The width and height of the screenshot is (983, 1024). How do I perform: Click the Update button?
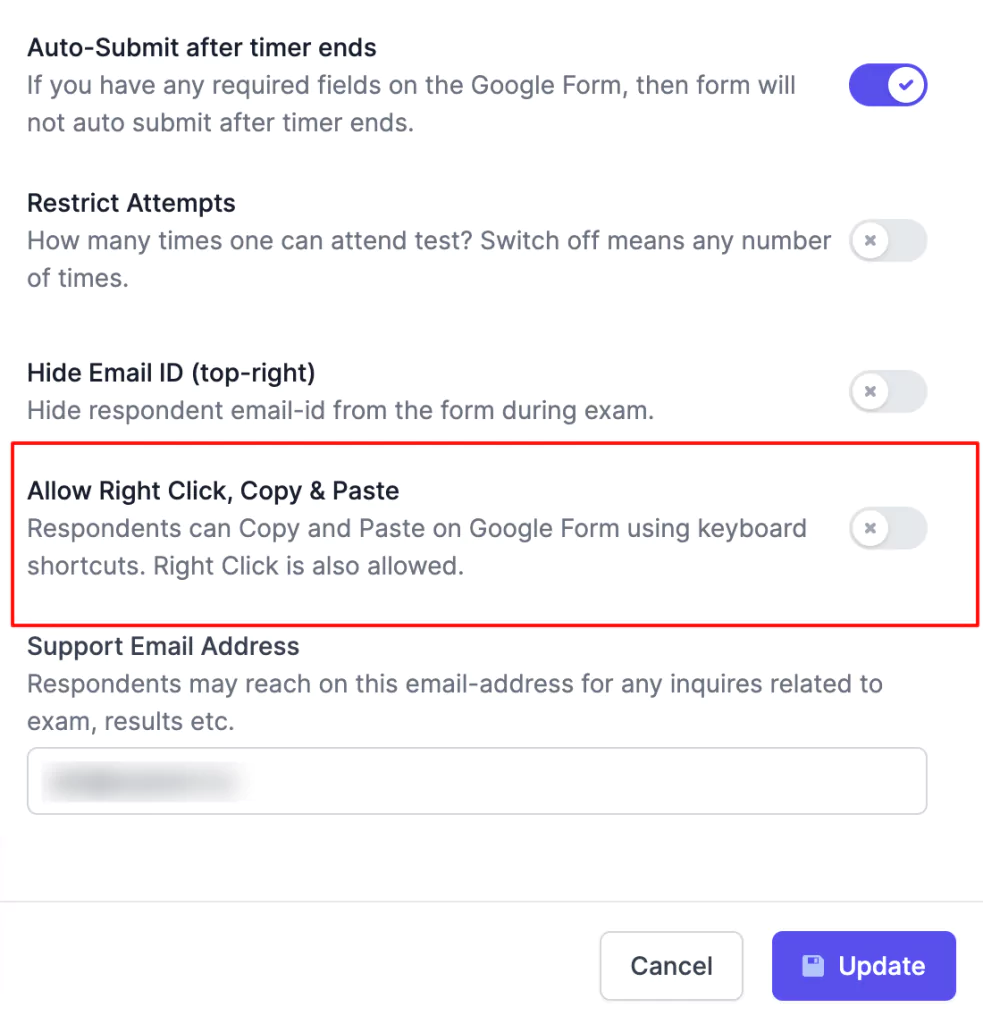(863, 966)
